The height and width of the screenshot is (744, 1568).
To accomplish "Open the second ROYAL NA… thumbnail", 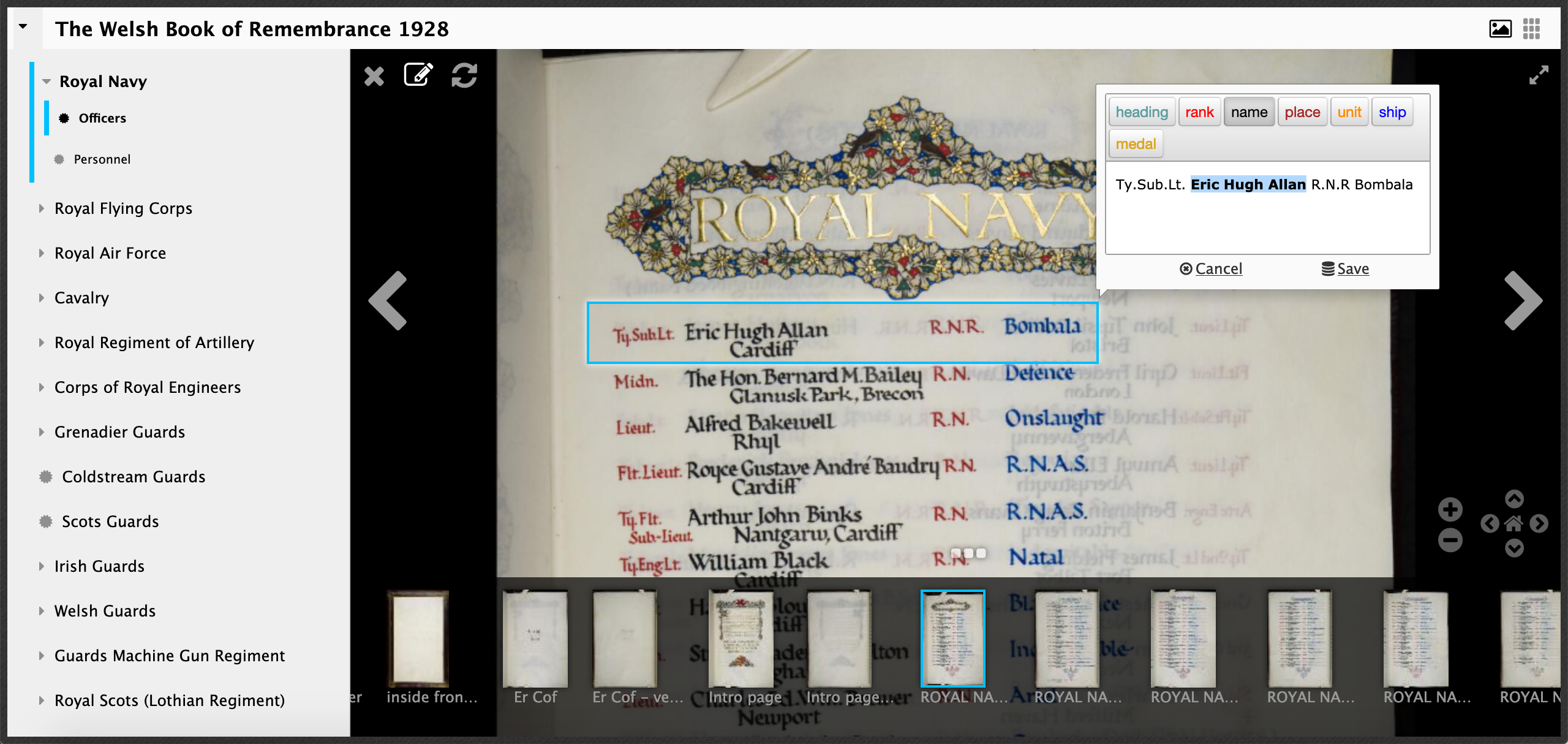I will tap(1067, 639).
